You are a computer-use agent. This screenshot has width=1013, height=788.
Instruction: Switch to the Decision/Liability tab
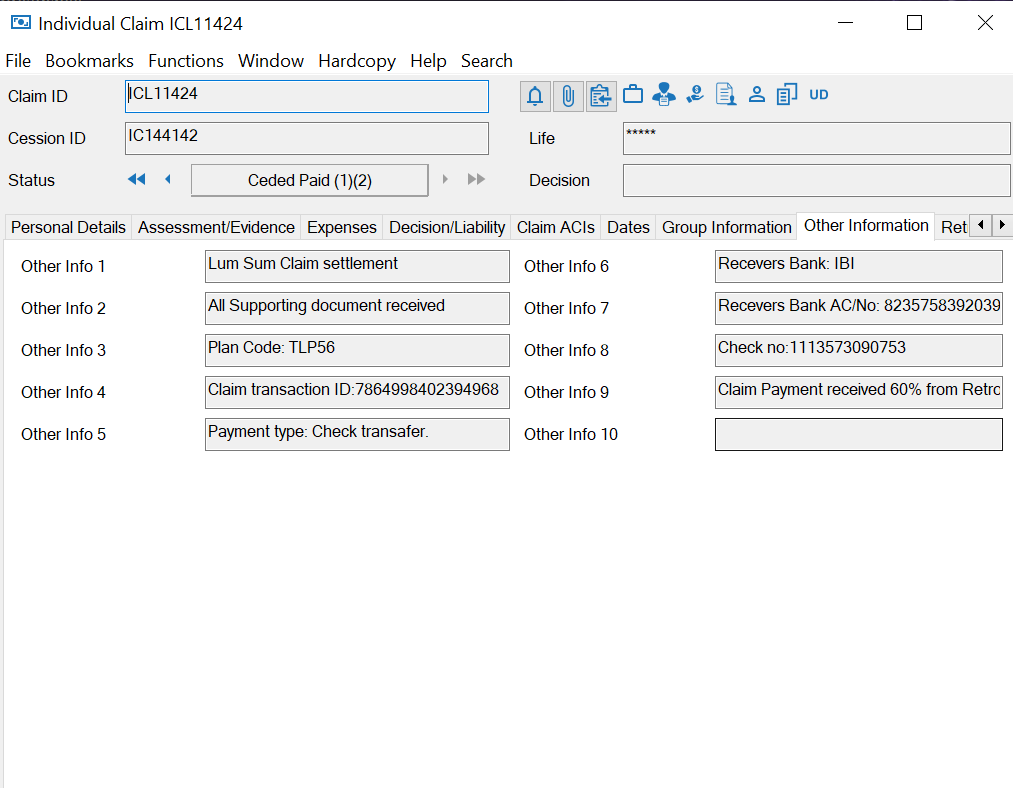[447, 227]
